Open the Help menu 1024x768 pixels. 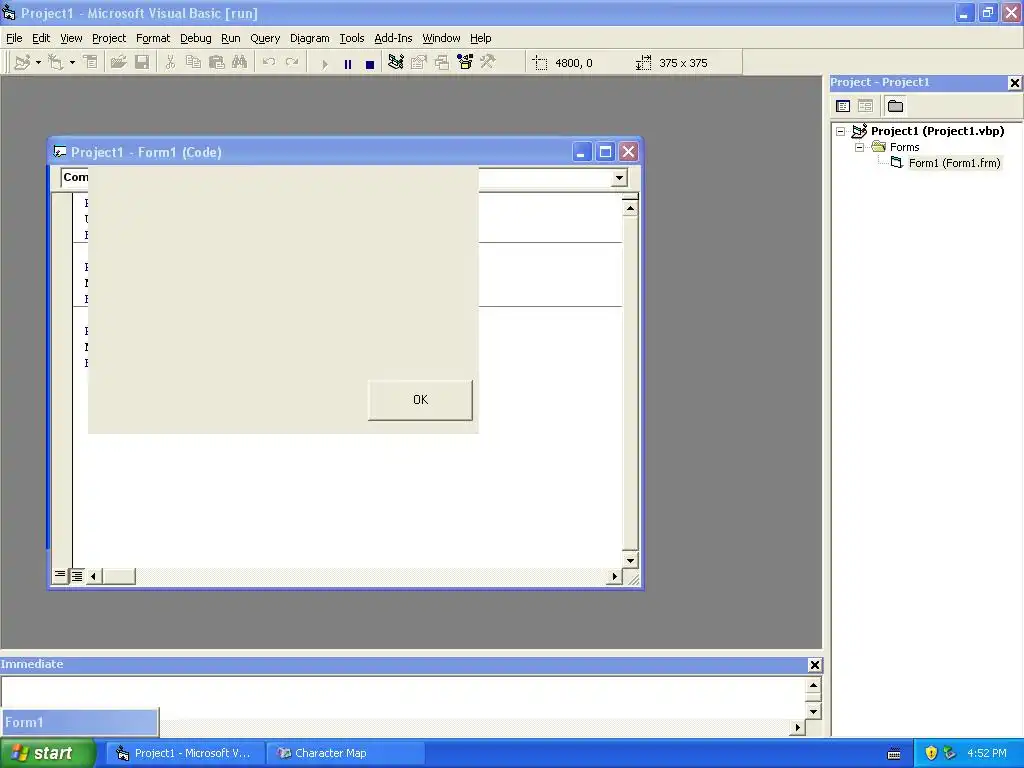481,38
